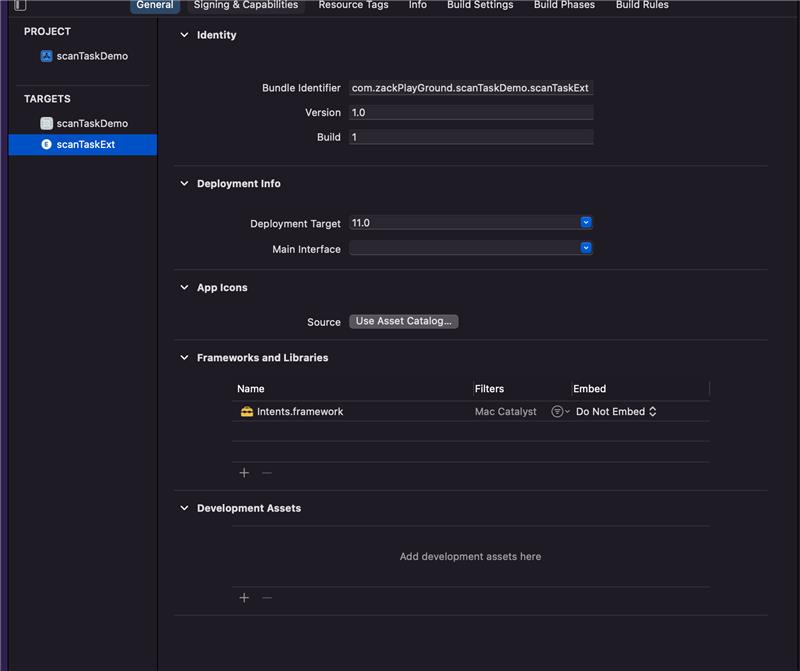800x671 pixels.
Task: Click the scanTaskDemo target app icon
Action: [46, 123]
